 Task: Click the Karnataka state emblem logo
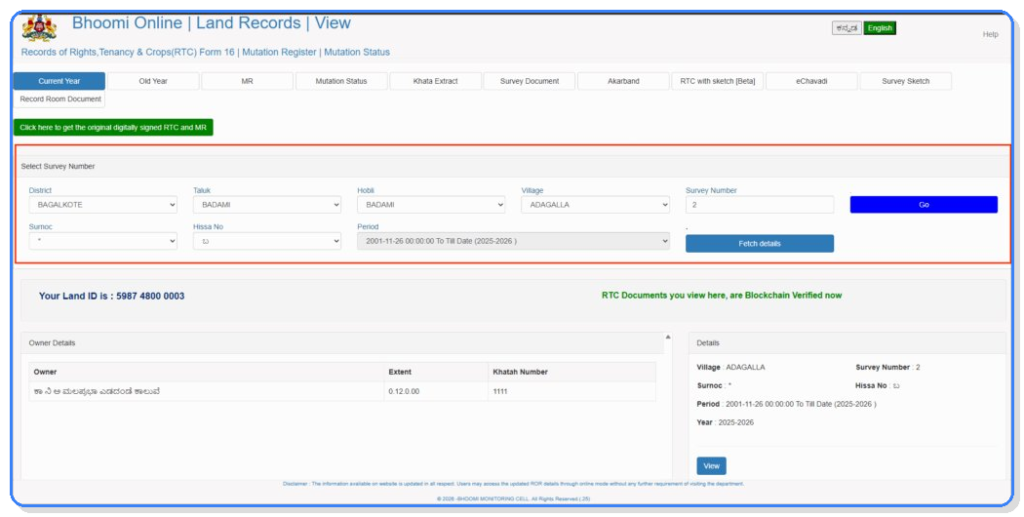(x=39, y=27)
